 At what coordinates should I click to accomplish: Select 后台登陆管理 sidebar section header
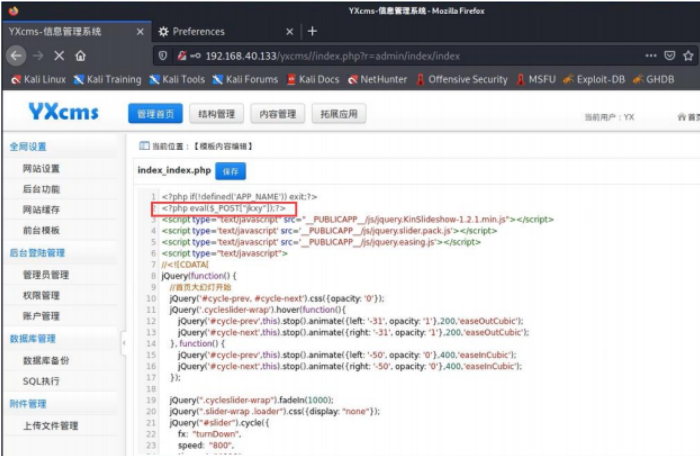(x=38, y=253)
